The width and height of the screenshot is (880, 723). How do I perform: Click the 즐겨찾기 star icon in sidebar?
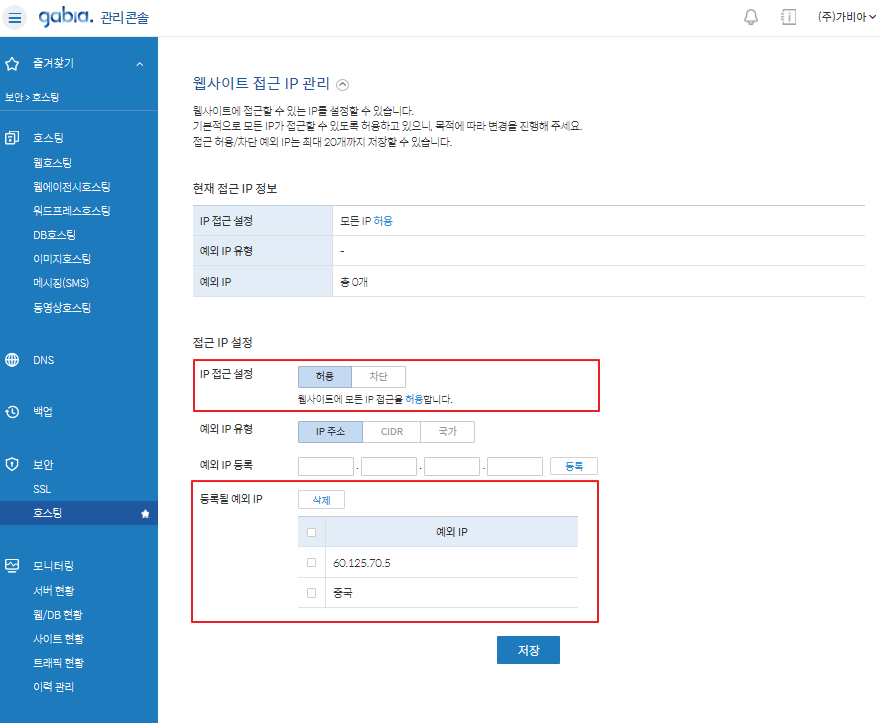coord(13,64)
